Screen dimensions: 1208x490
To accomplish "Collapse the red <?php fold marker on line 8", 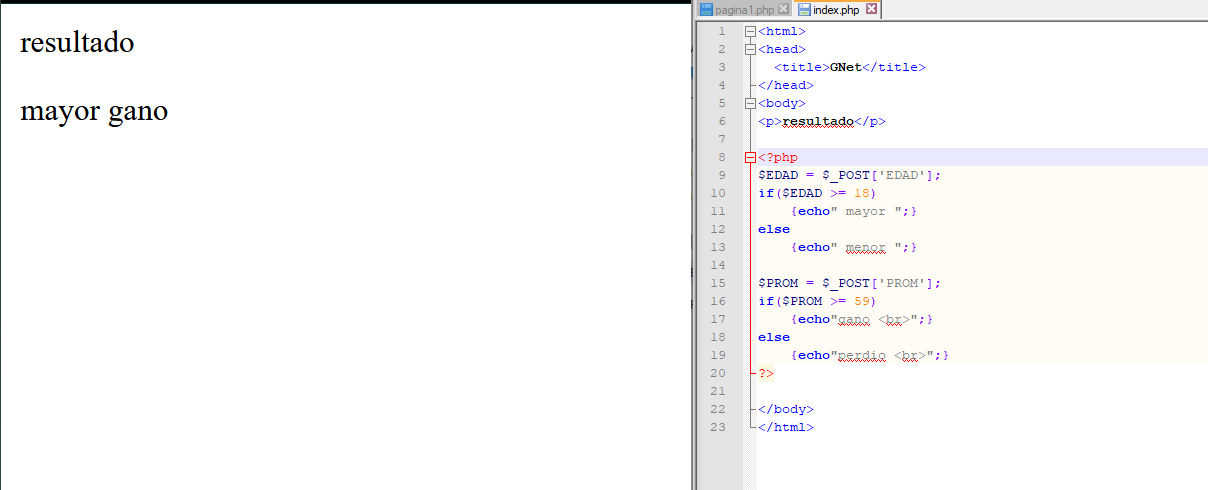I will [x=750, y=158].
